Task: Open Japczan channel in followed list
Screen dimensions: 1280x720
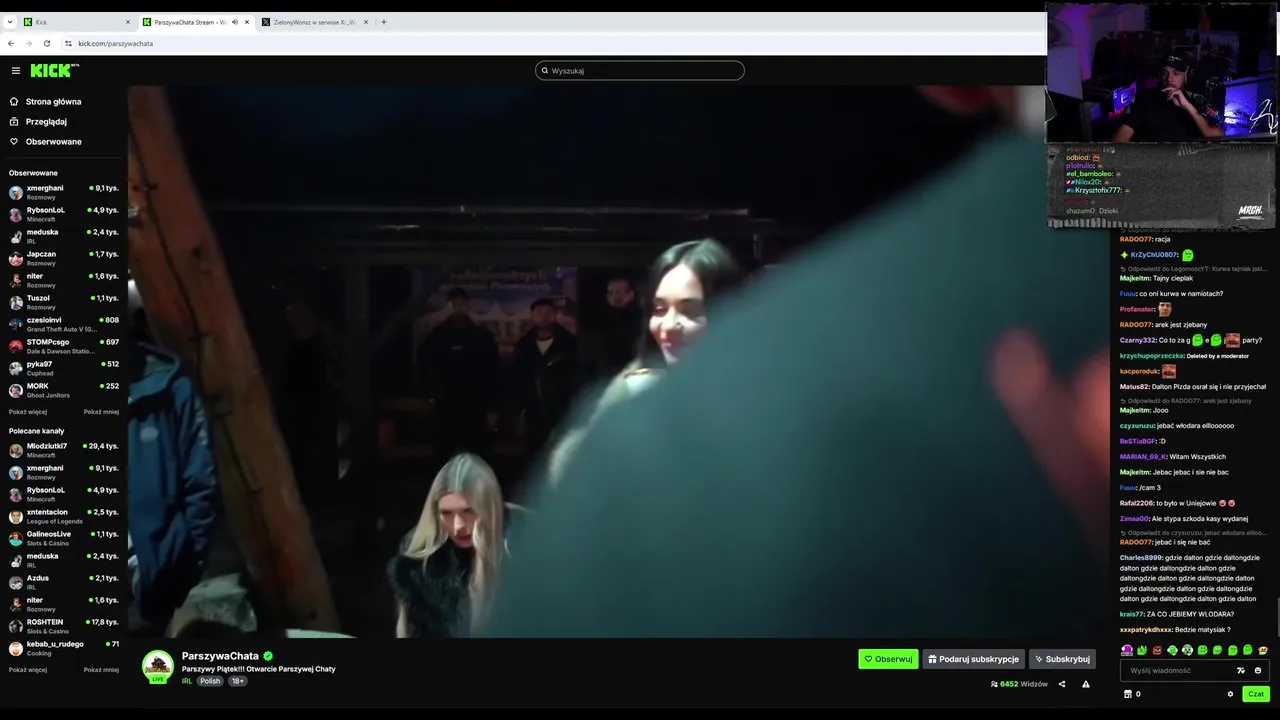Action: point(64,258)
